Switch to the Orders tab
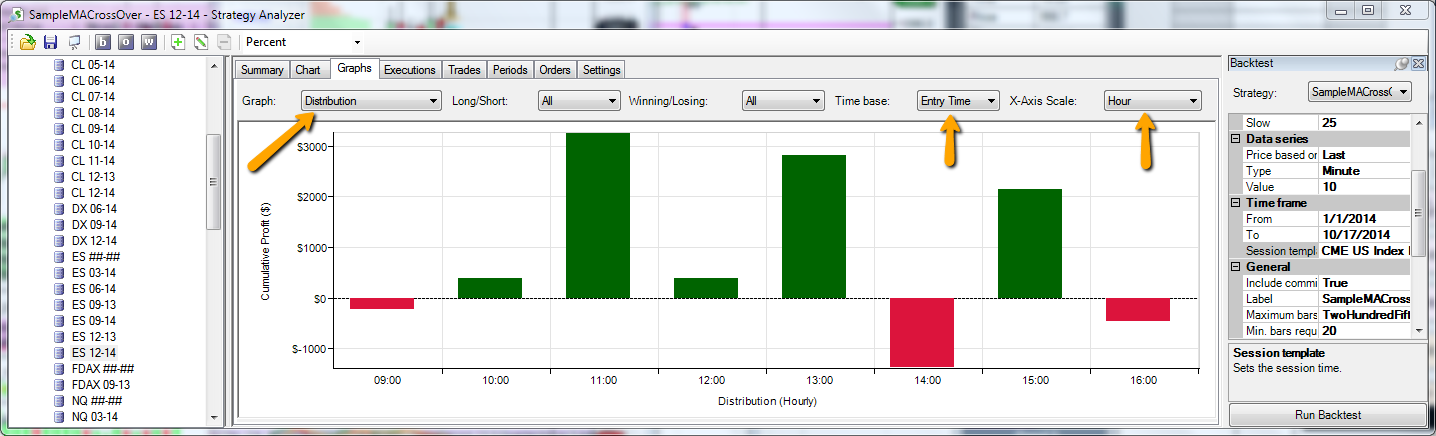 tap(555, 70)
